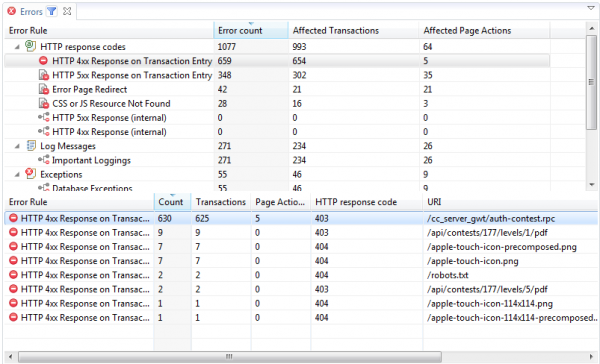Sort by Affected Transactions column header

[354, 31]
